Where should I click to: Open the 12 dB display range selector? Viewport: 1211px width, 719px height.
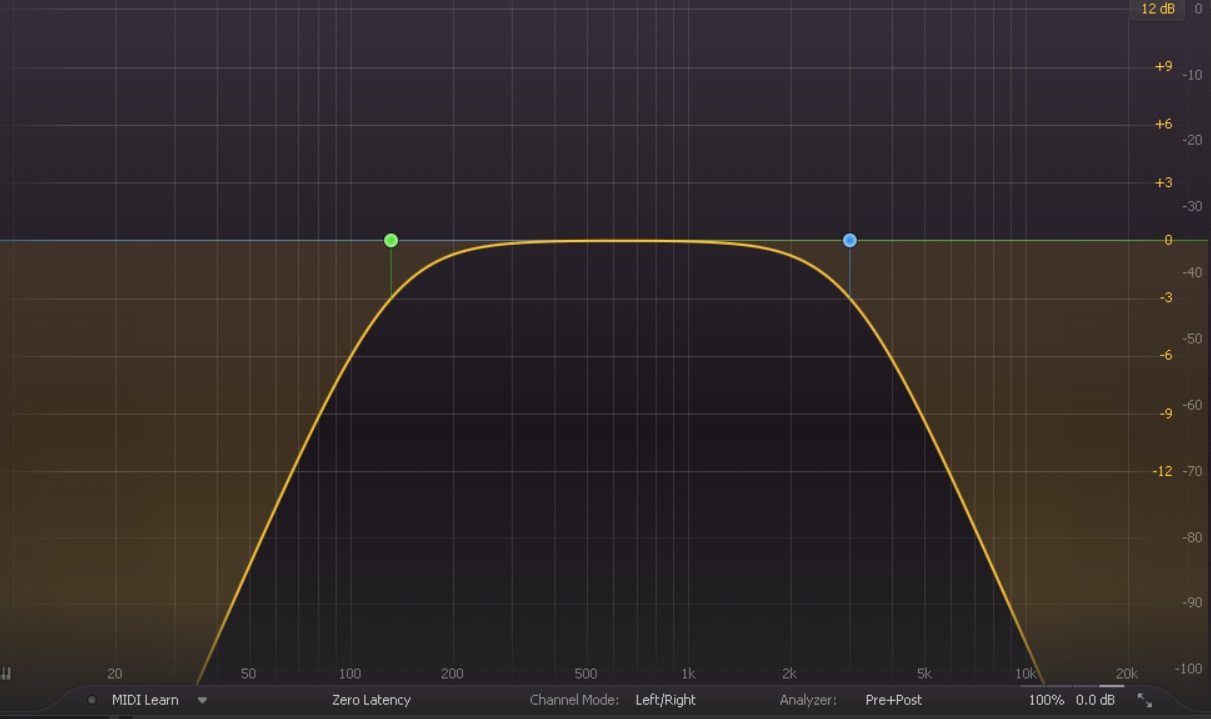click(x=1157, y=9)
